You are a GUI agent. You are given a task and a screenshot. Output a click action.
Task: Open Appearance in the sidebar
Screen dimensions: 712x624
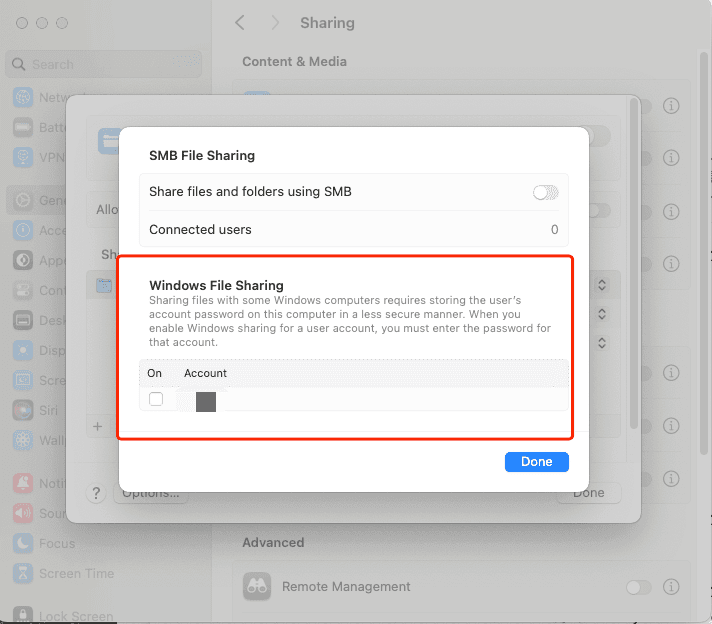[x=40, y=260]
